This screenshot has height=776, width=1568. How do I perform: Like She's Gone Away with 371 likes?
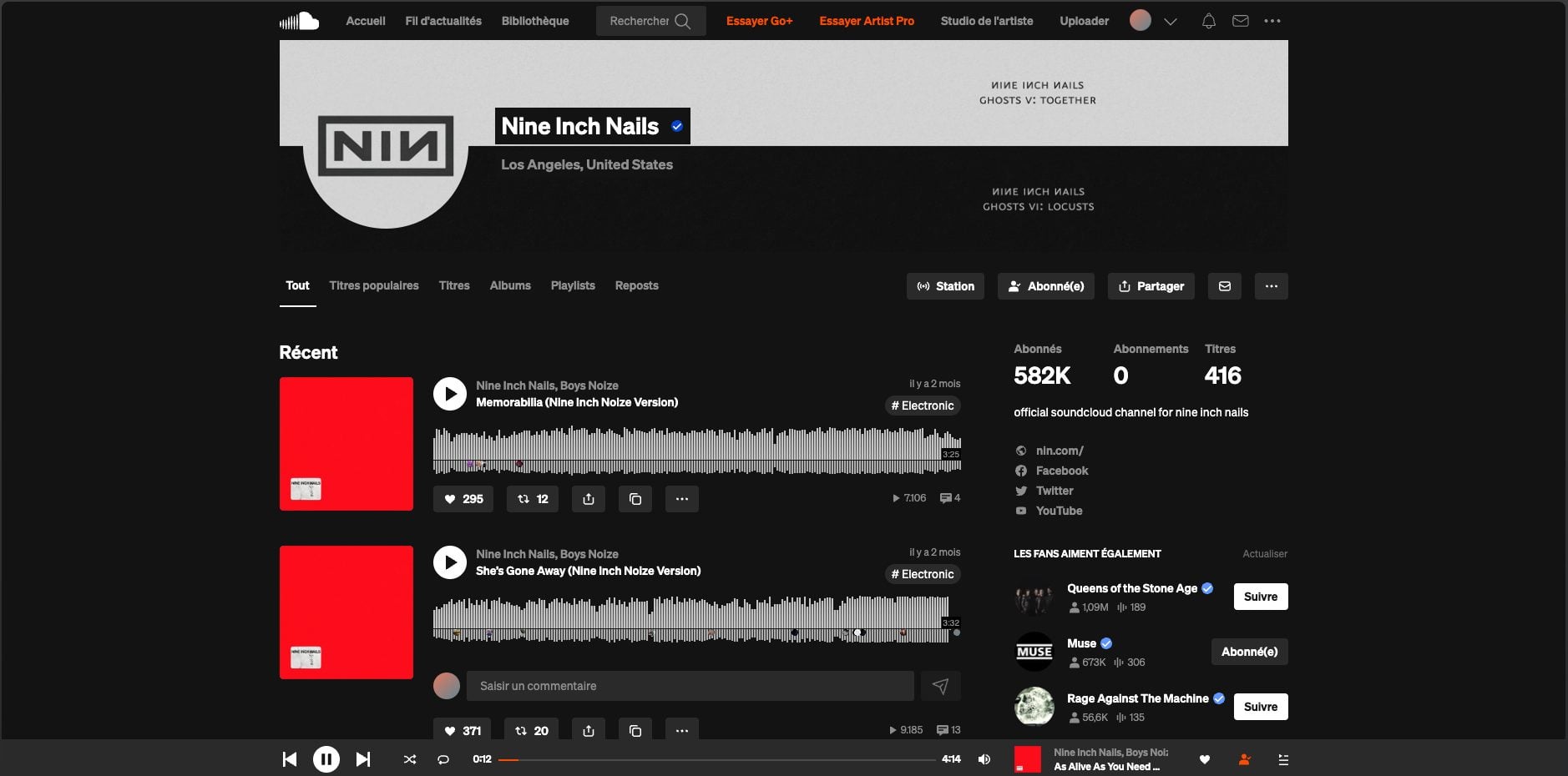pyautogui.click(x=463, y=730)
